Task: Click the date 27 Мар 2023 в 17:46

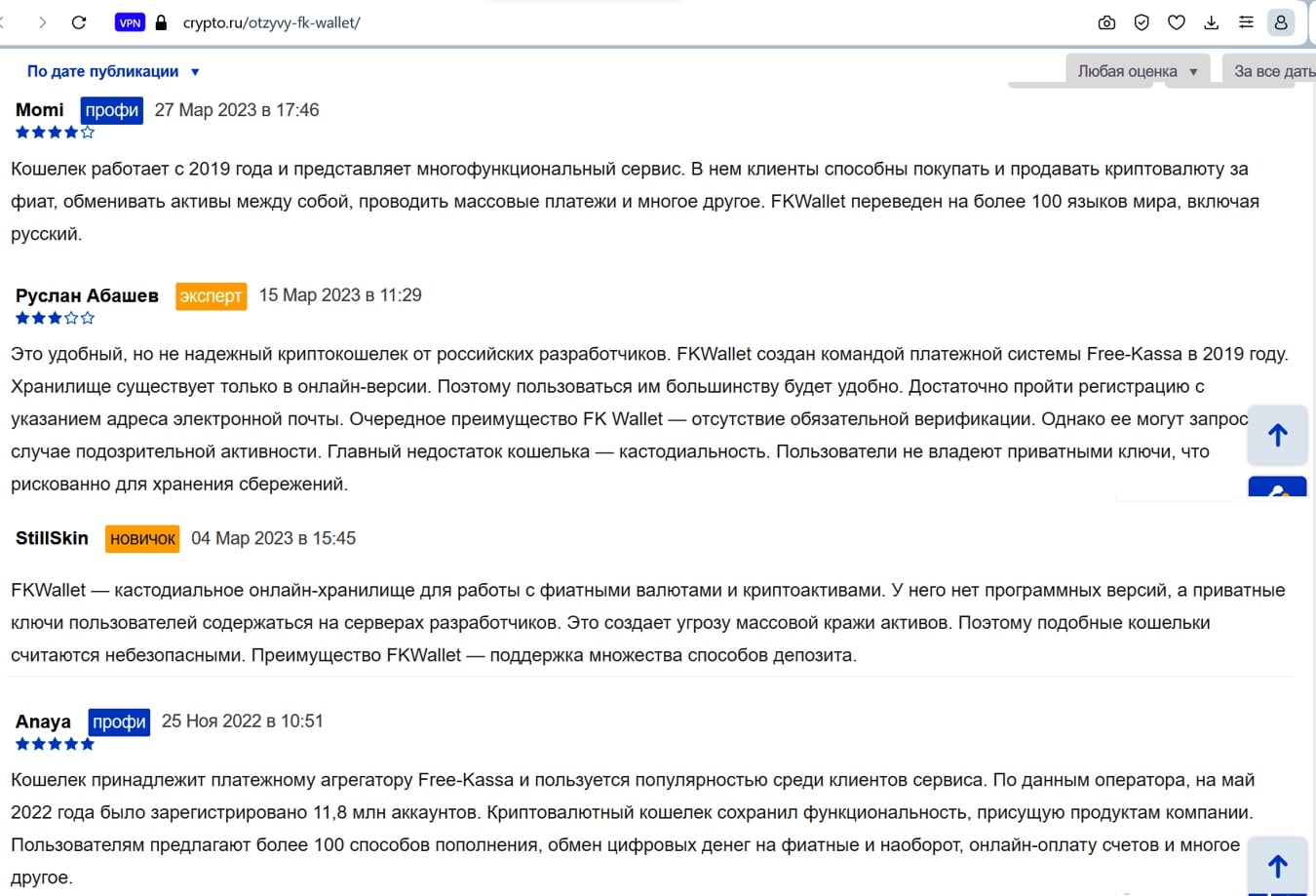Action: [x=237, y=110]
